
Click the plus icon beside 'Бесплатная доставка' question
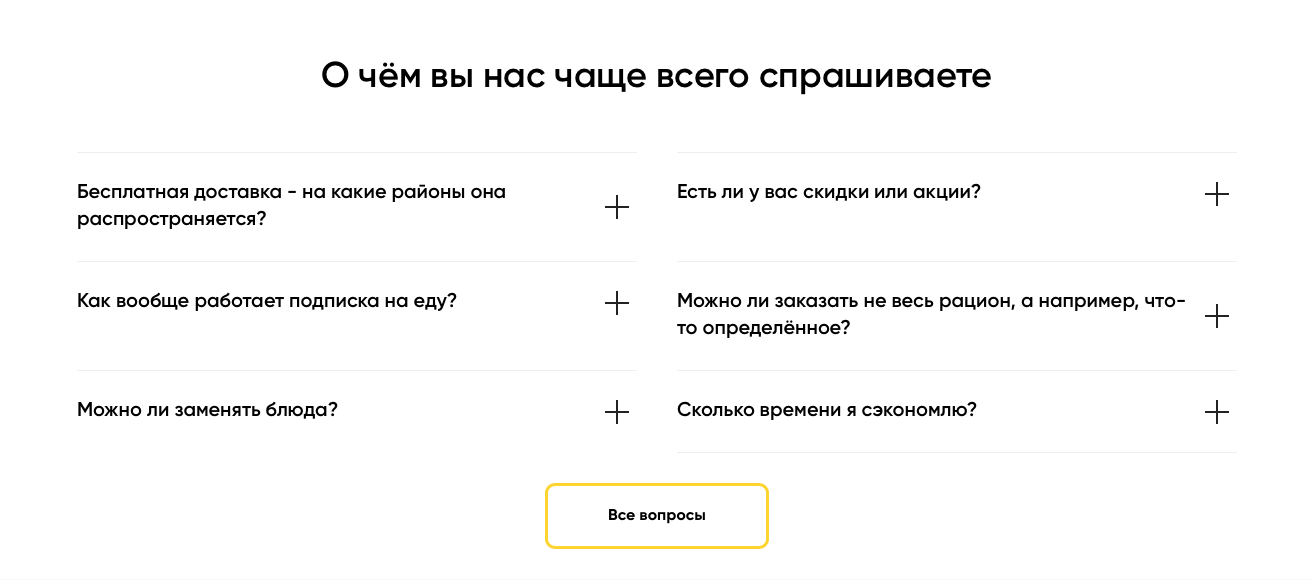[617, 207]
